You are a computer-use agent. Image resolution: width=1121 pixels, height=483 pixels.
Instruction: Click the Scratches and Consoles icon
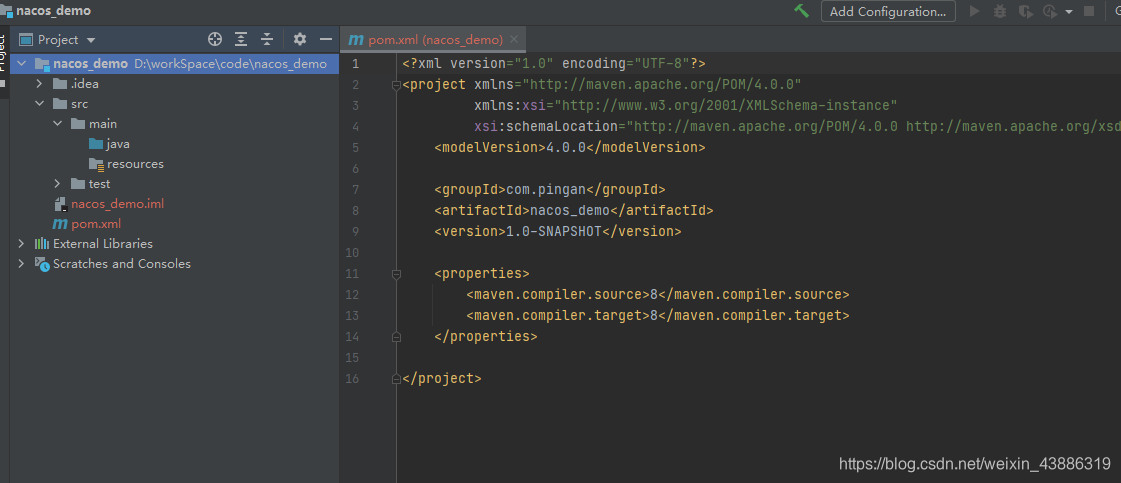42,264
